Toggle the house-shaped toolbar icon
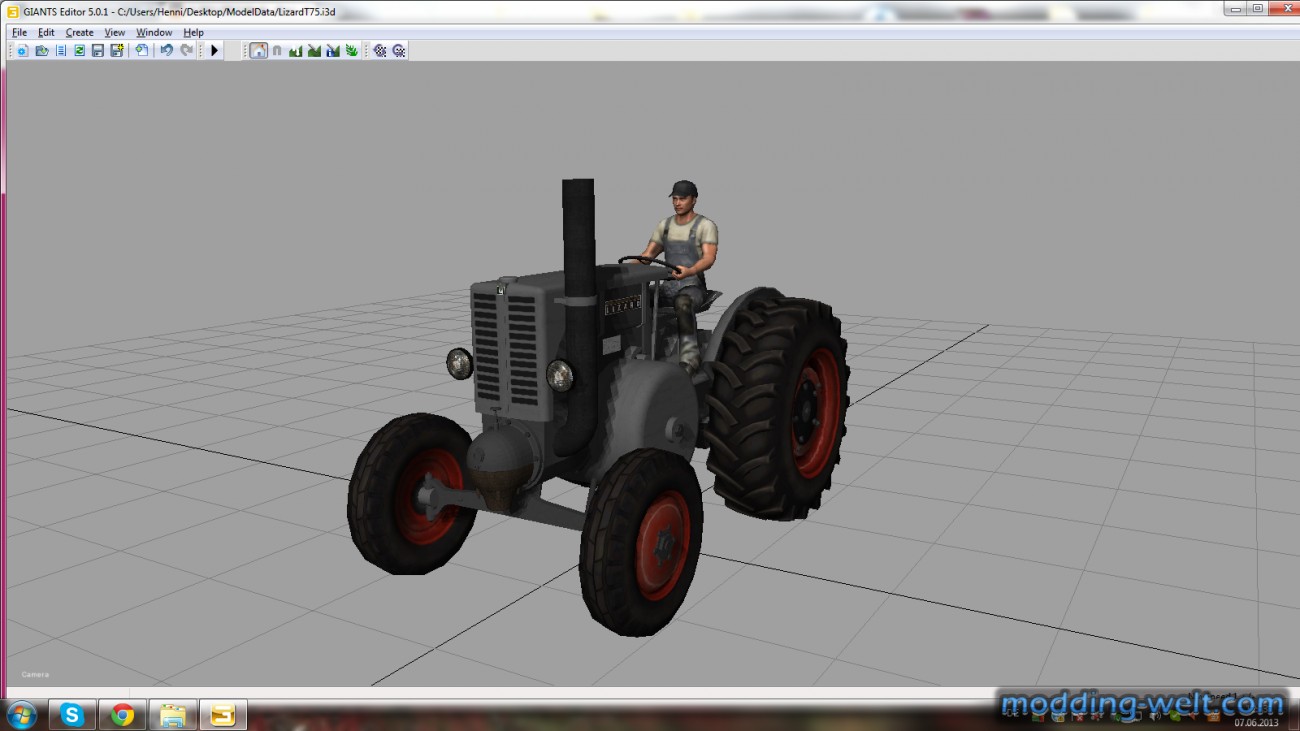Image resolution: width=1300 pixels, height=731 pixels. [258, 50]
